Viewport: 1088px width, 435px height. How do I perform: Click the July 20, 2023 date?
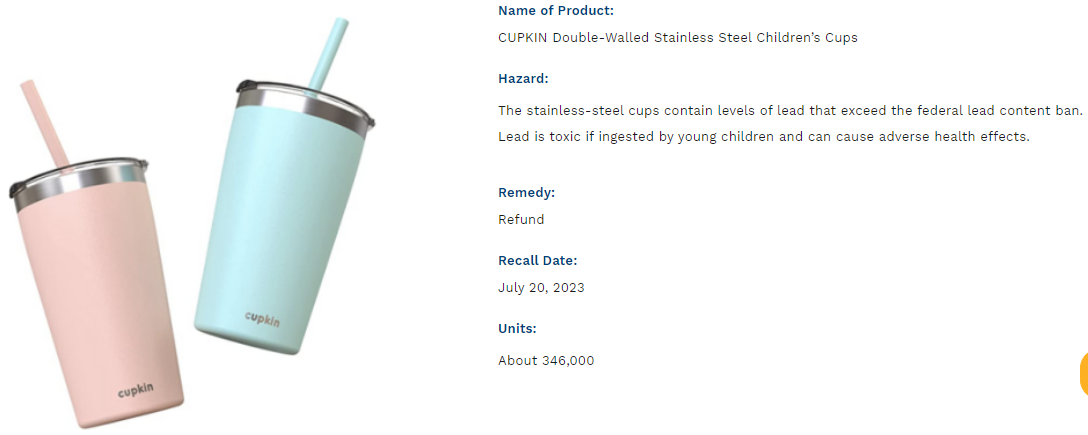pyautogui.click(x=541, y=288)
